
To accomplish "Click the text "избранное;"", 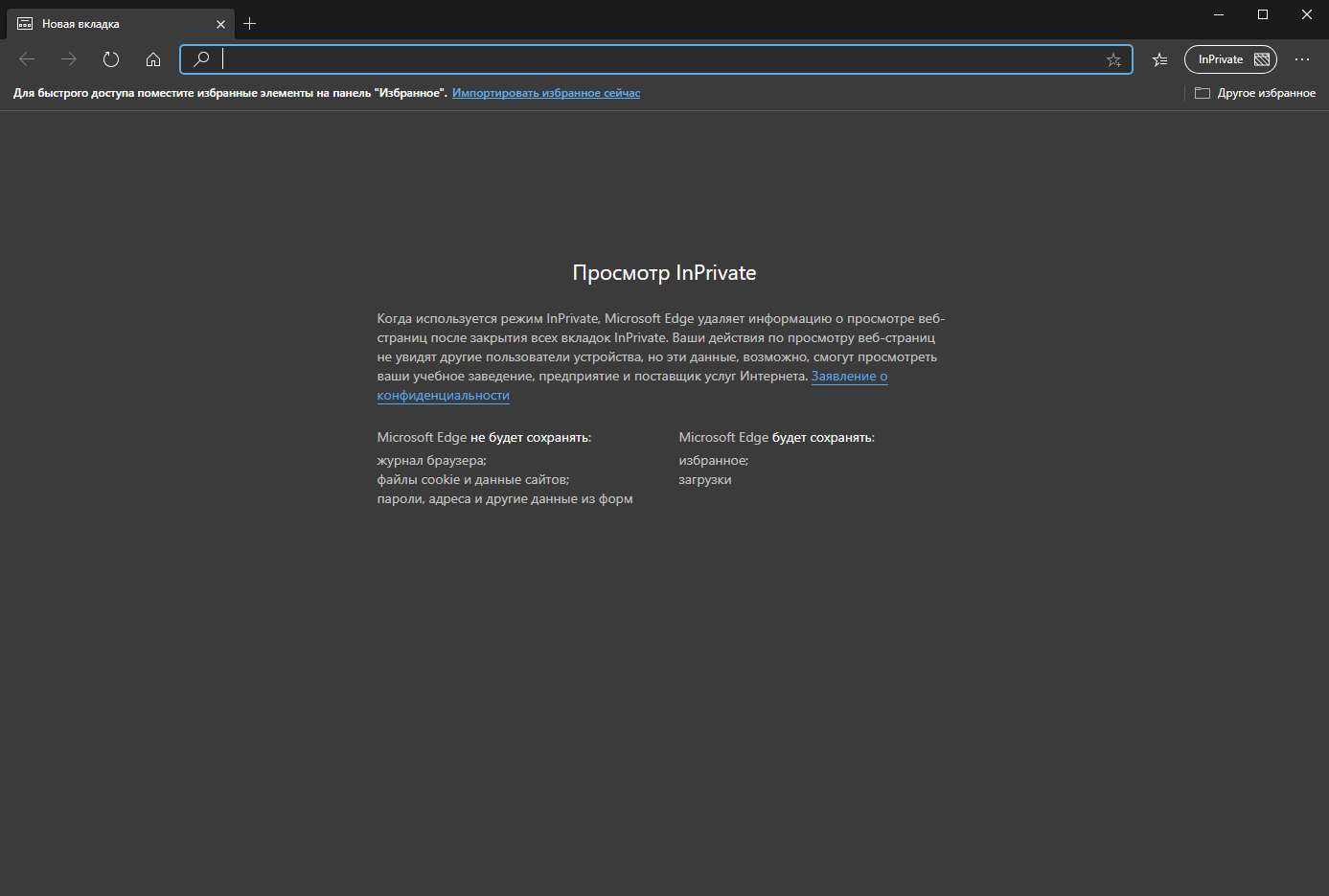I will point(714,461).
